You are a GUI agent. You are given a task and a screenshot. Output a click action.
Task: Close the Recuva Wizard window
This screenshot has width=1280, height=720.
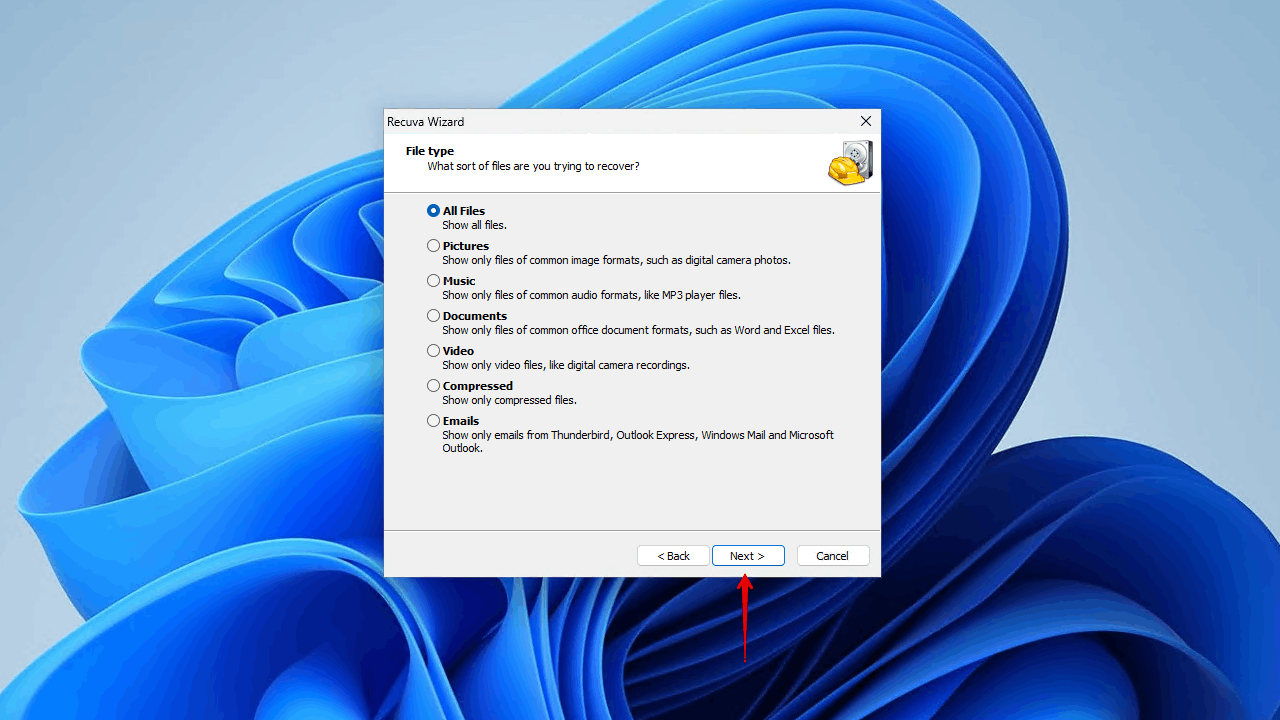(866, 121)
